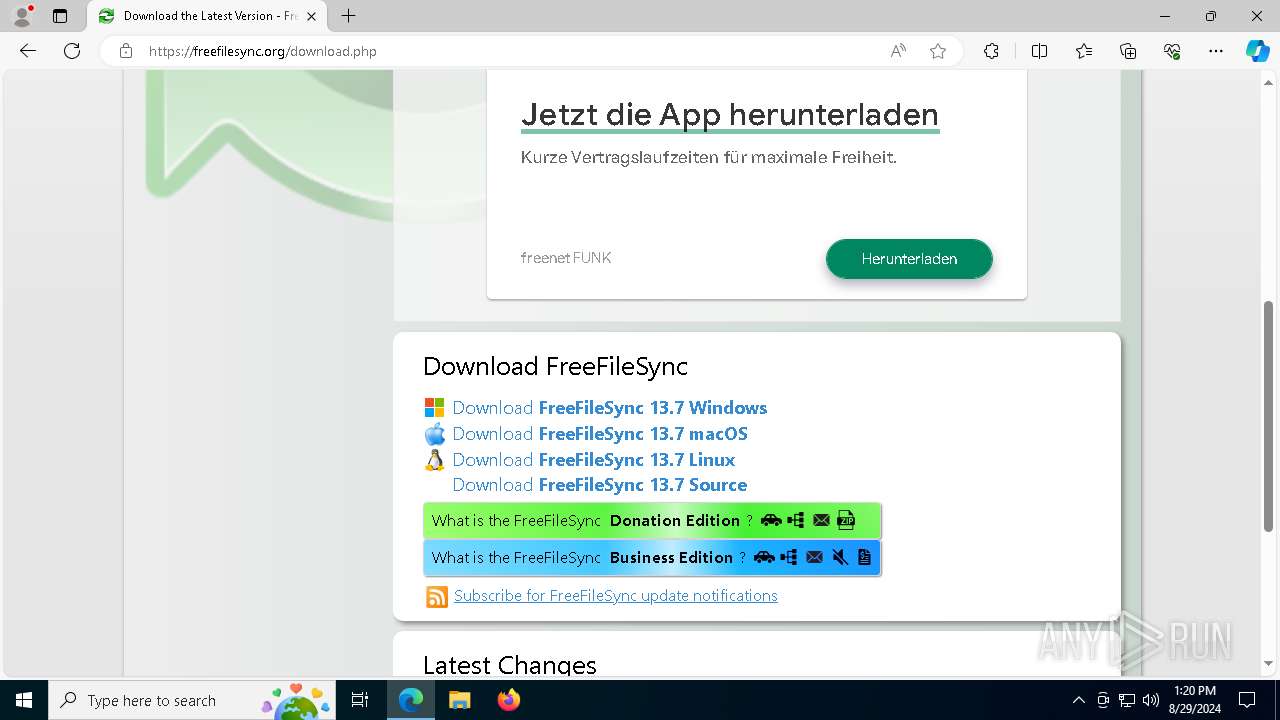Click the Latest Changes heading
Viewport: 1280px width, 720px height.
click(510, 665)
